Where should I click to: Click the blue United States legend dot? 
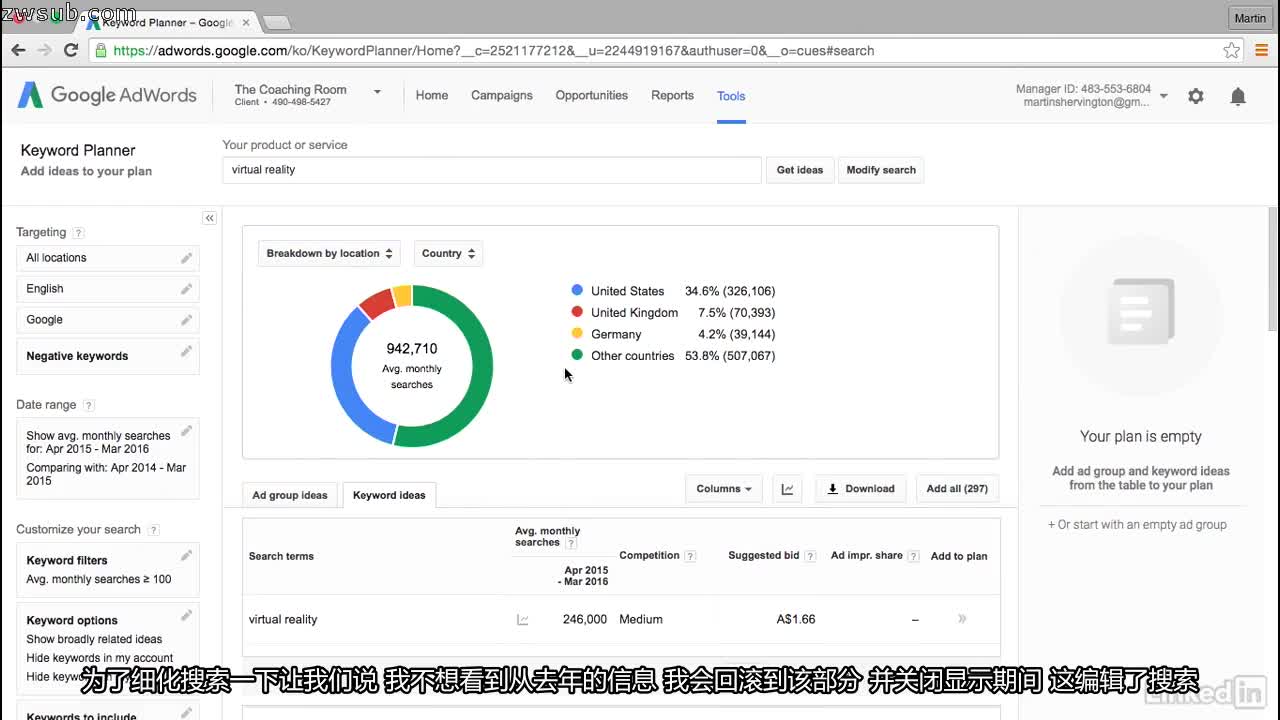point(577,290)
